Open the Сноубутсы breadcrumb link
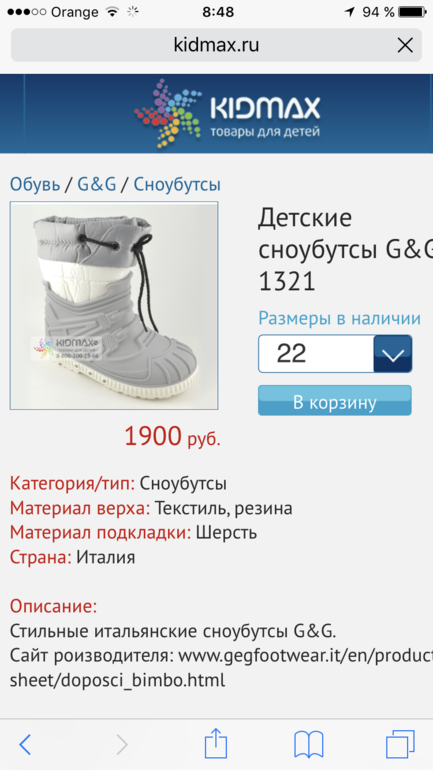Screen dimensions: 433x770 177,185
